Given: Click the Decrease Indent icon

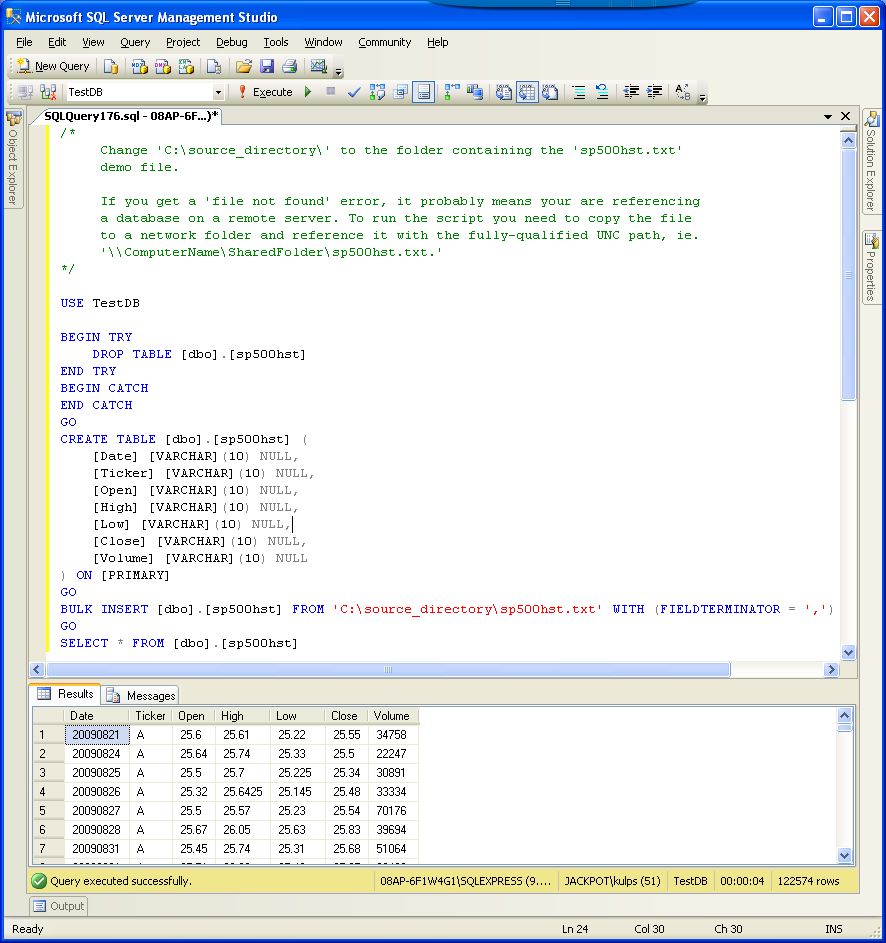Looking at the screenshot, I should (631, 92).
